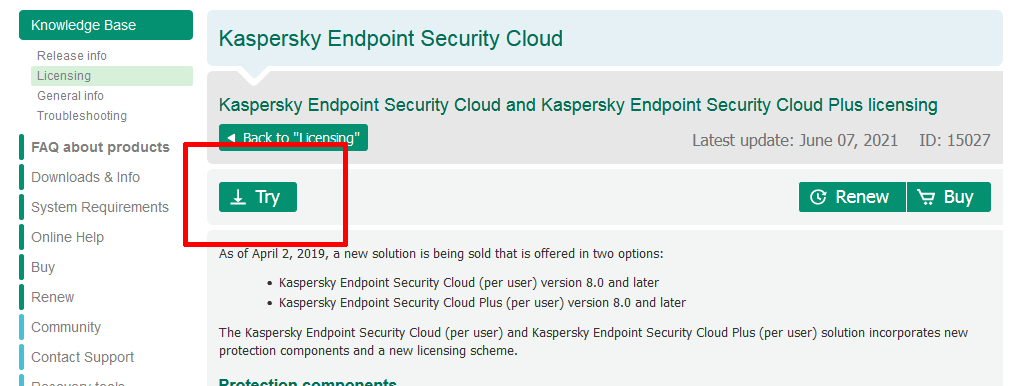Screen dimensions: 1027x386
Task: Go to Troubleshooting in the sidebar
Action: coord(82,116)
